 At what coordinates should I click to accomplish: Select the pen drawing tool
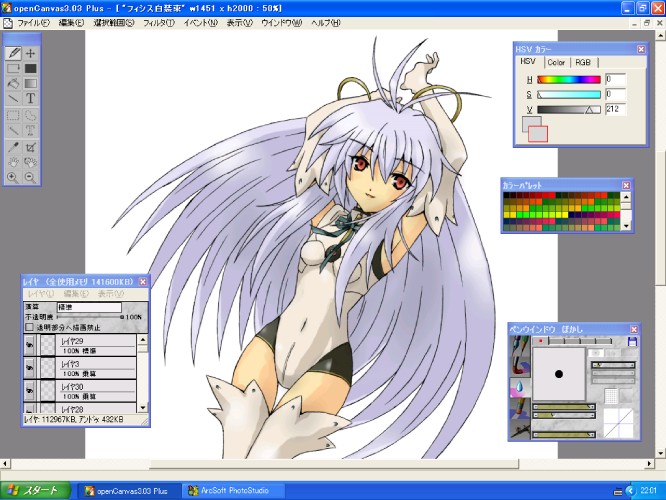(x=13, y=53)
